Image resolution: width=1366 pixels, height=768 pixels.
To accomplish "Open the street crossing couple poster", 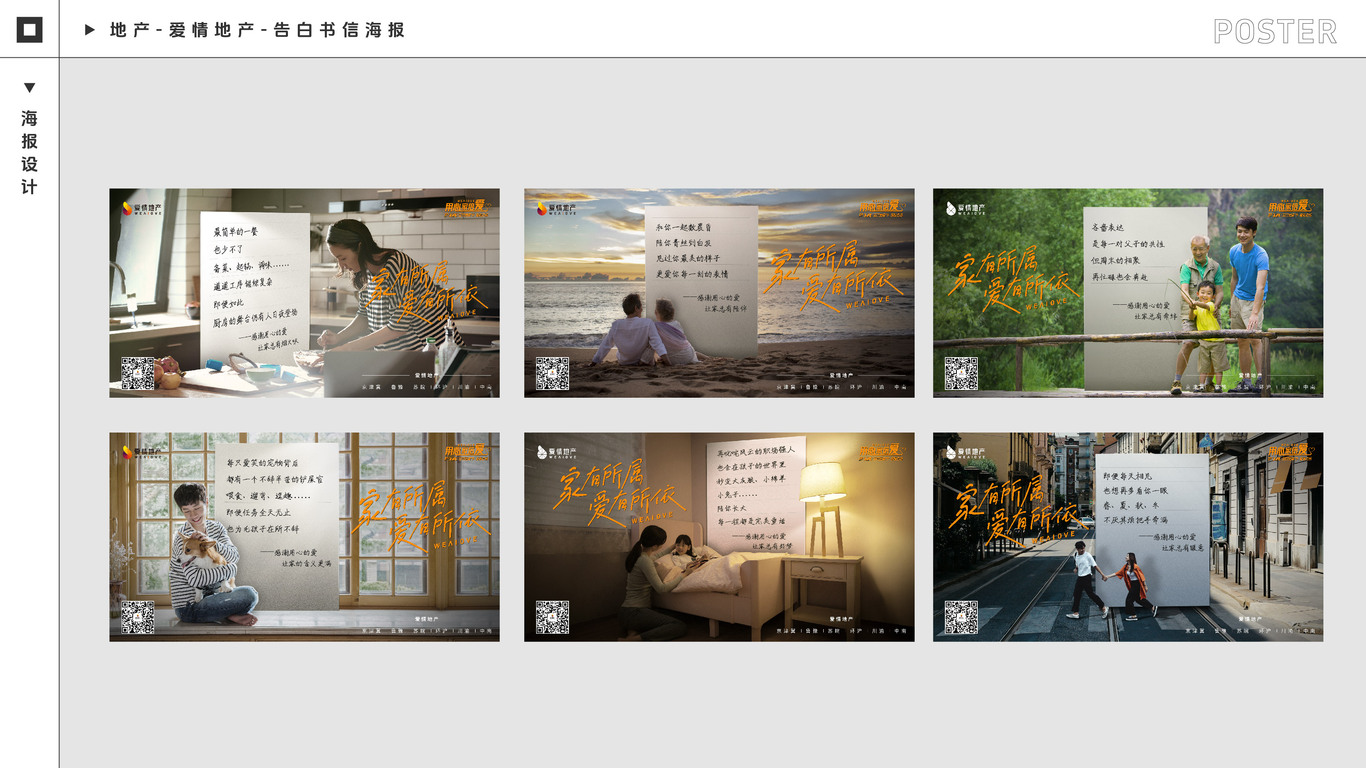I will (1128, 537).
